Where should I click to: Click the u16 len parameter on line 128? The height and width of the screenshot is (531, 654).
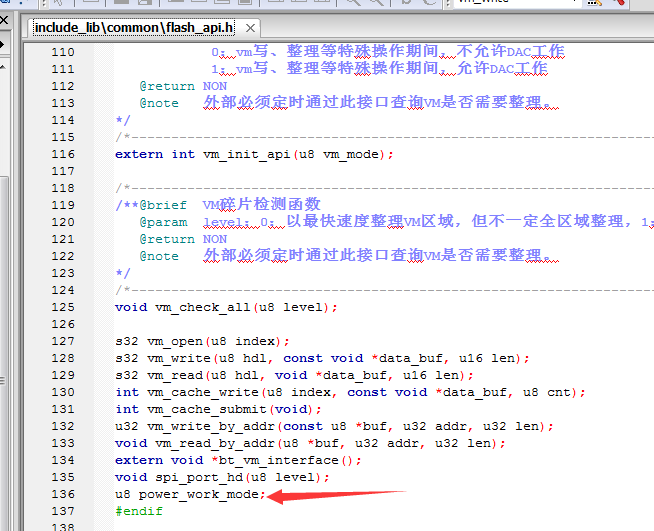tap(487, 359)
